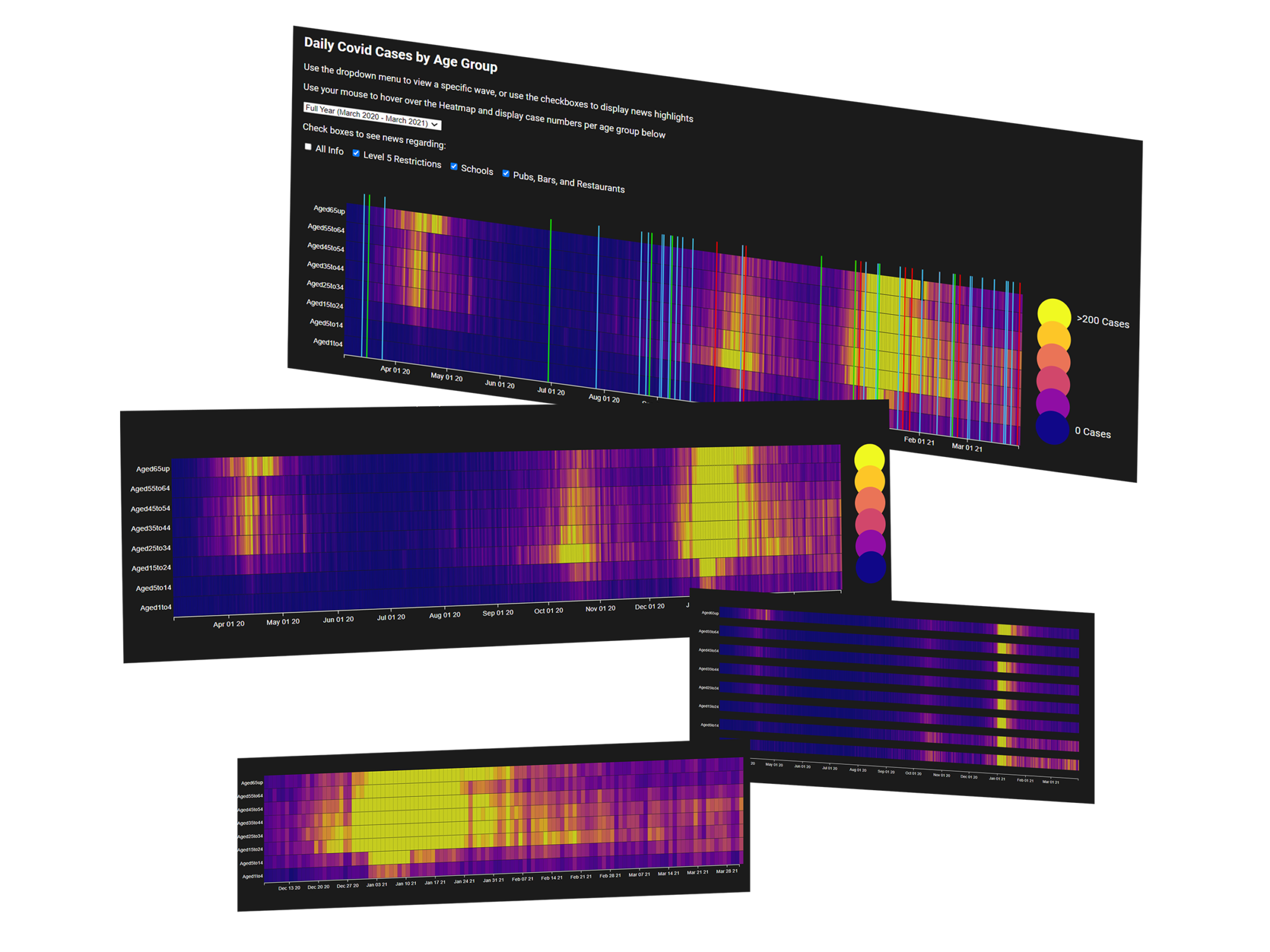Click the Jan 03 21 tick in the bottom heatmap
Screen dimensions: 1270x952
coord(377,884)
